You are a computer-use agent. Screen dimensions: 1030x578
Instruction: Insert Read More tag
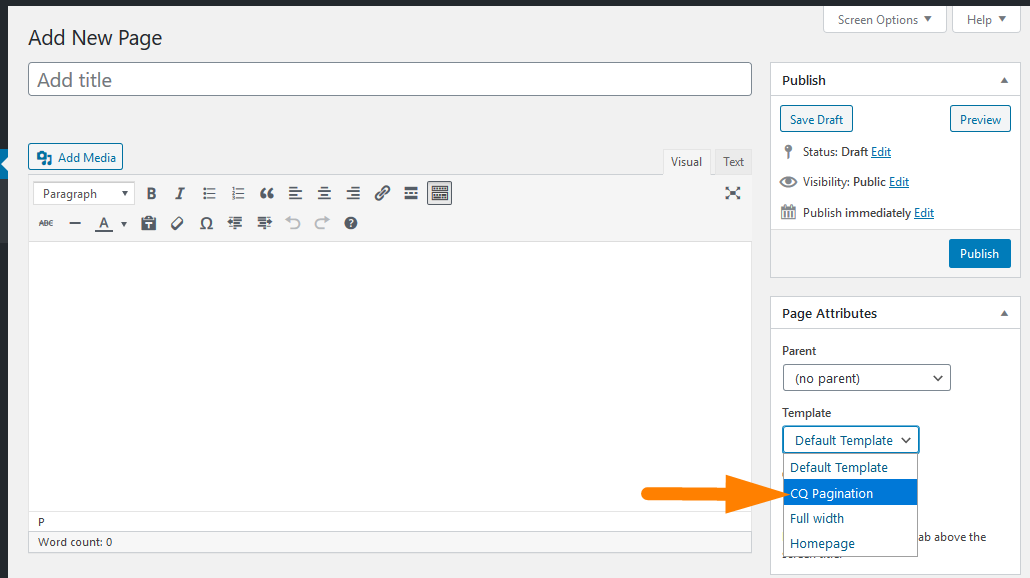pyautogui.click(x=411, y=193)
